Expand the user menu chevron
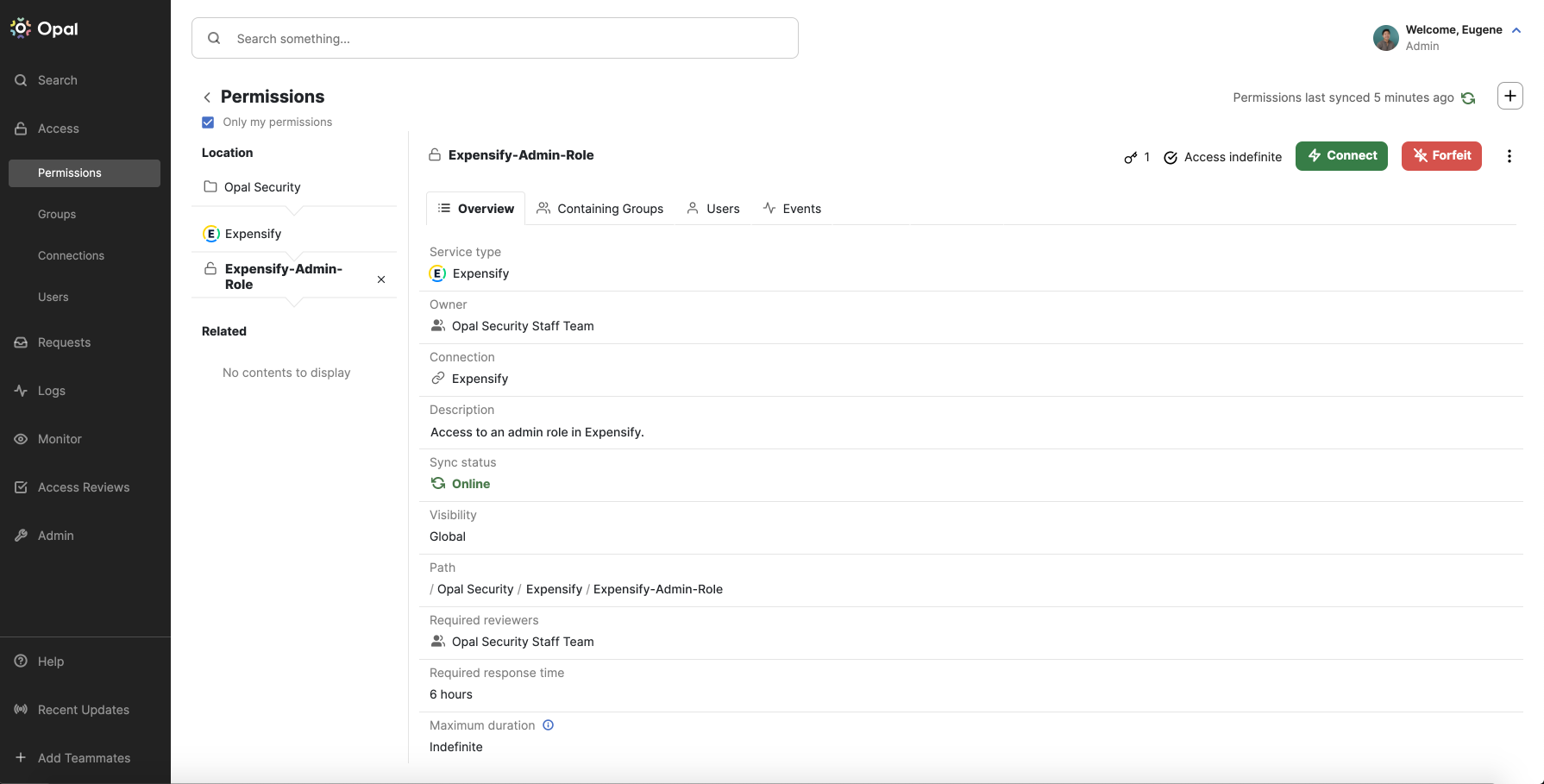The image size is (1544, 784). coord(1516,30)
